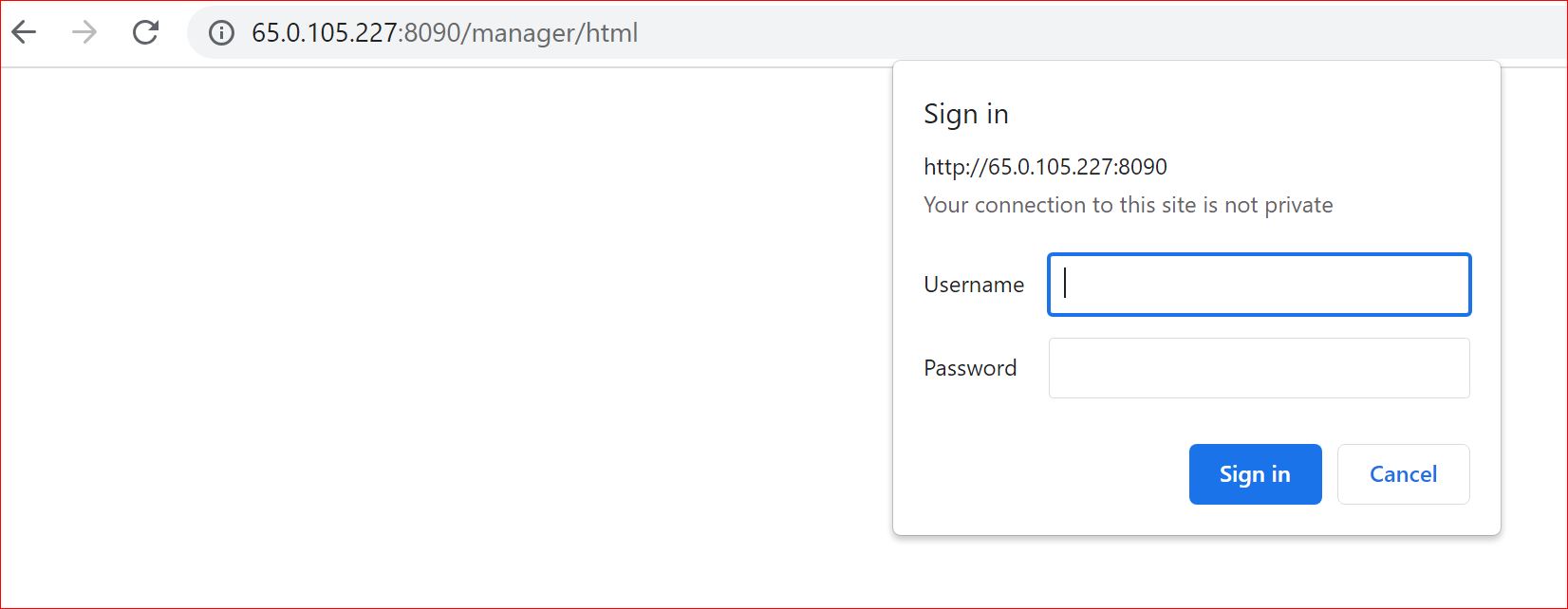Click the Sign in dialog title
Viewport: 1568px width, 609px height.
point(965,114)
